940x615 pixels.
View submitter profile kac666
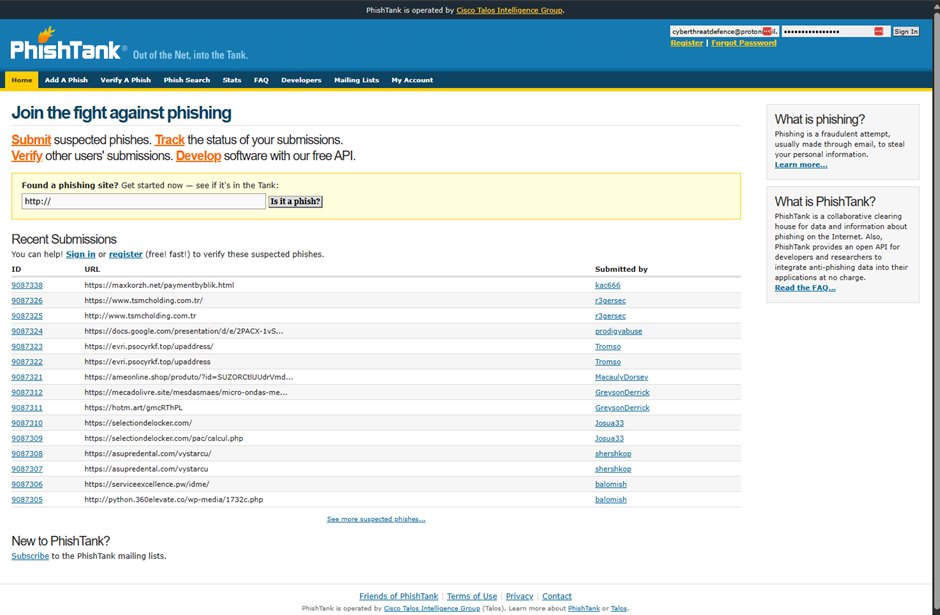pos(607,285)
